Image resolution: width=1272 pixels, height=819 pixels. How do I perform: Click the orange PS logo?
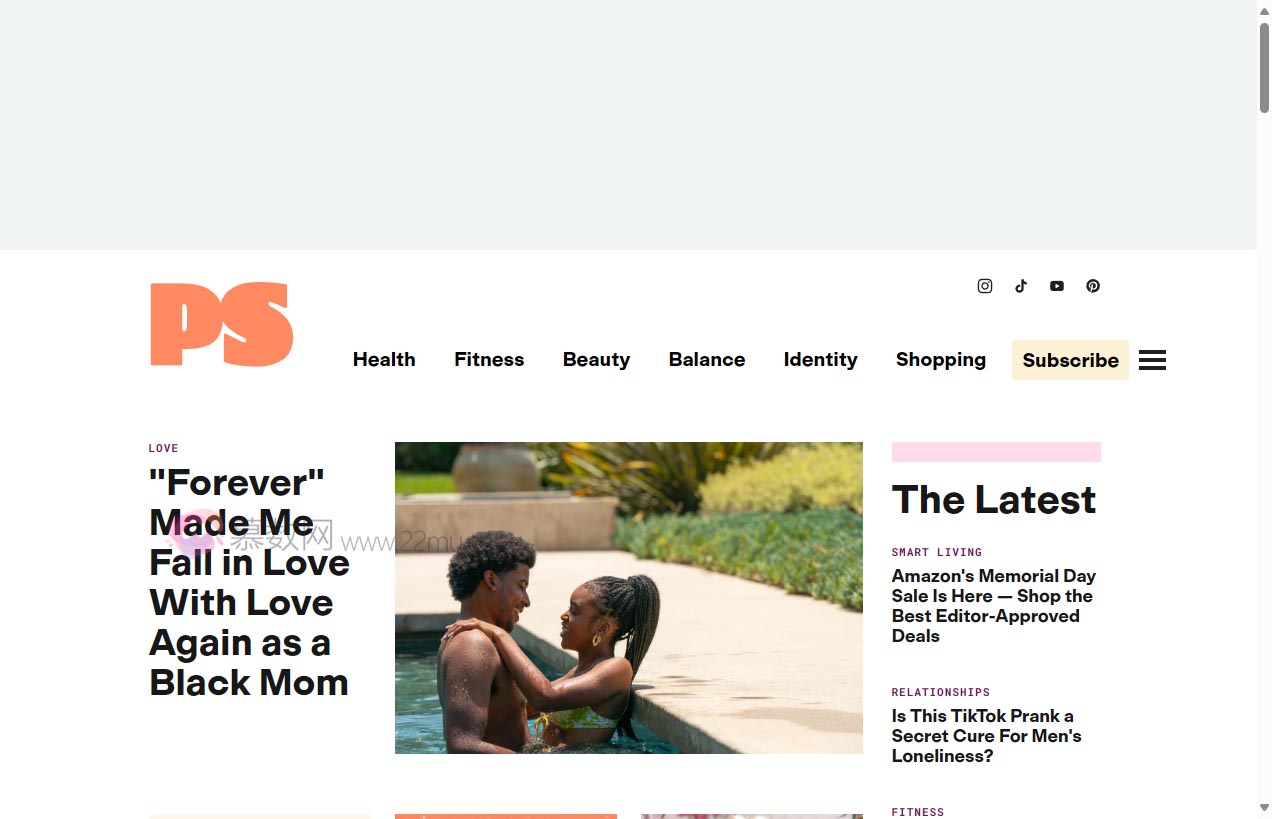pos(221,324)
